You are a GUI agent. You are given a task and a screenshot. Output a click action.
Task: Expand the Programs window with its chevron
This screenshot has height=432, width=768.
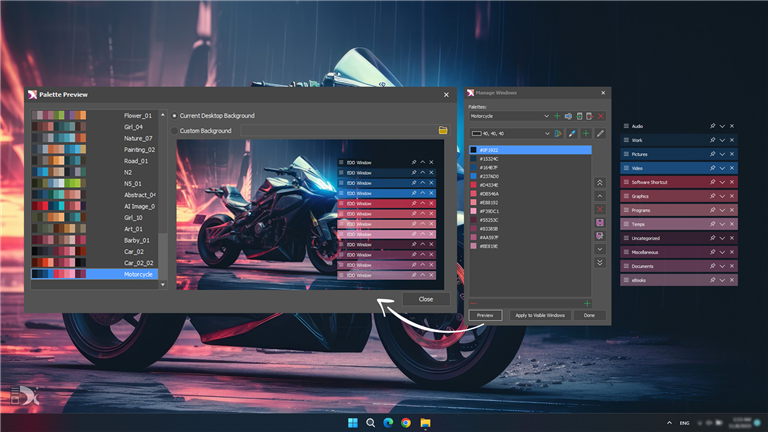click(722, 210)
